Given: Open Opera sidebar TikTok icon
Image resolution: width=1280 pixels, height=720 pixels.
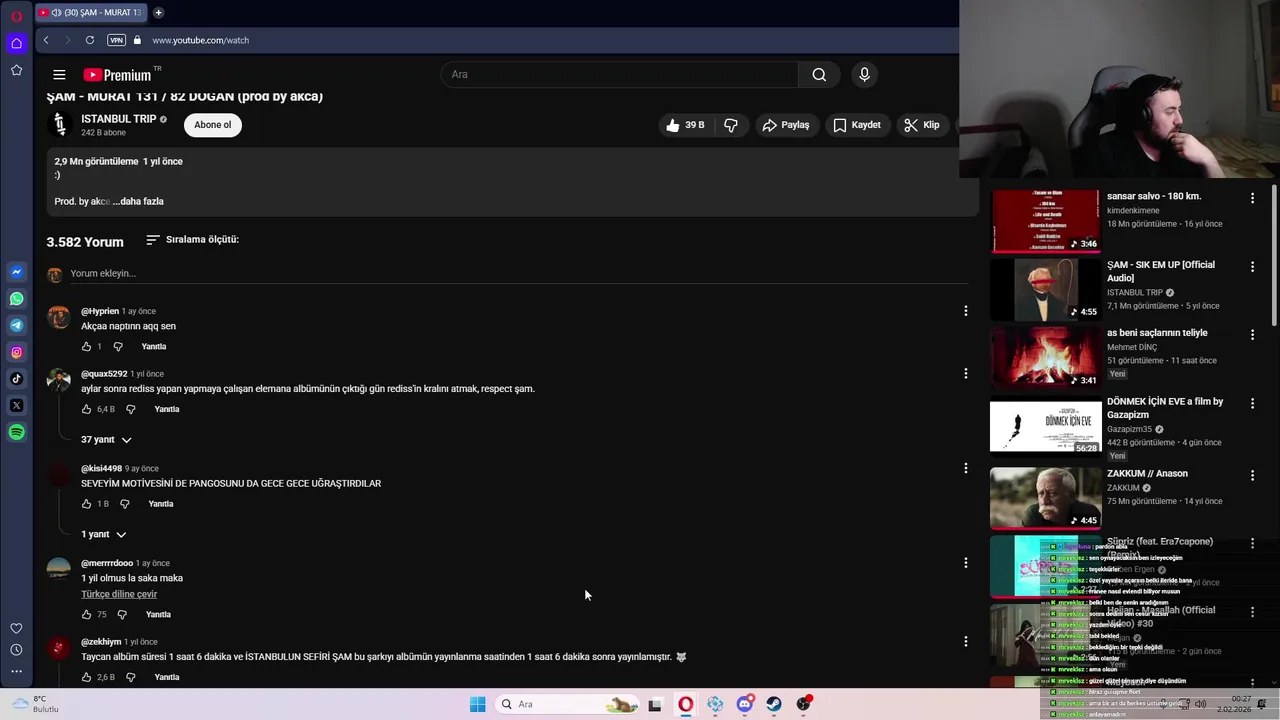Looking at the screenshot, I should (x=16, y=379).
